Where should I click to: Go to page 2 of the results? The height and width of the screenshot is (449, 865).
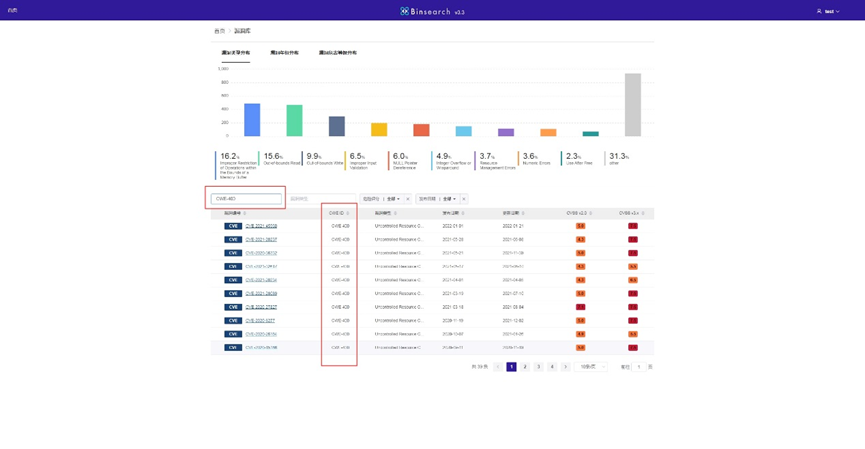click(525, 367)
